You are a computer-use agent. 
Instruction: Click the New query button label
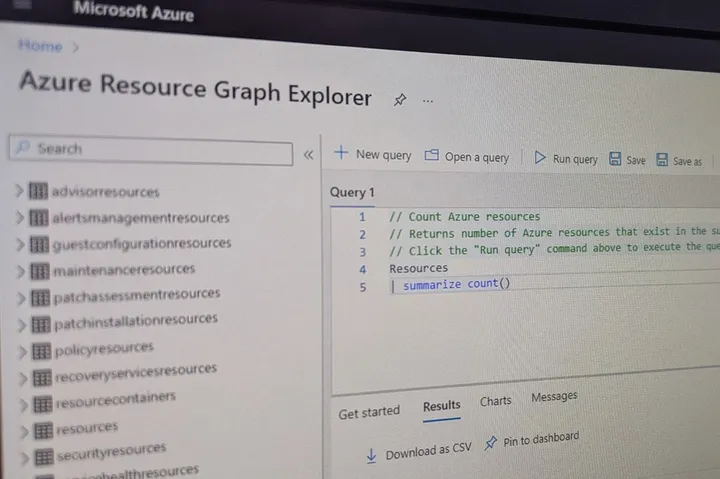pyautogui.click(x=383, y=155)
